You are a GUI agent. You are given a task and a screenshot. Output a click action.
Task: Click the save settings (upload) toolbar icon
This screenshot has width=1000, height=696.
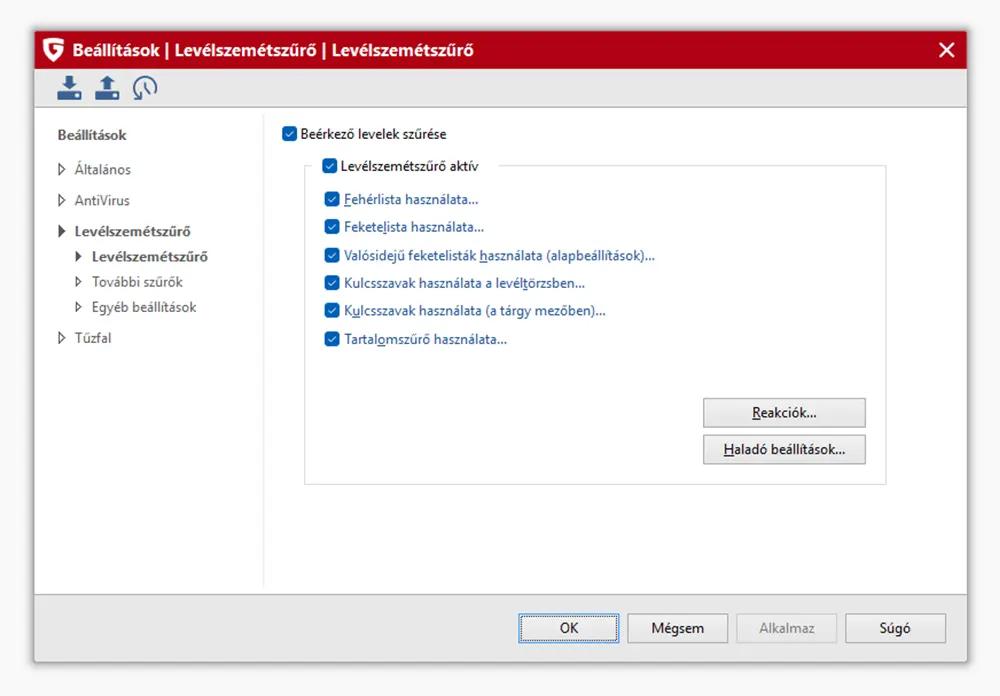pyautogui.click(x=107, y=88)
